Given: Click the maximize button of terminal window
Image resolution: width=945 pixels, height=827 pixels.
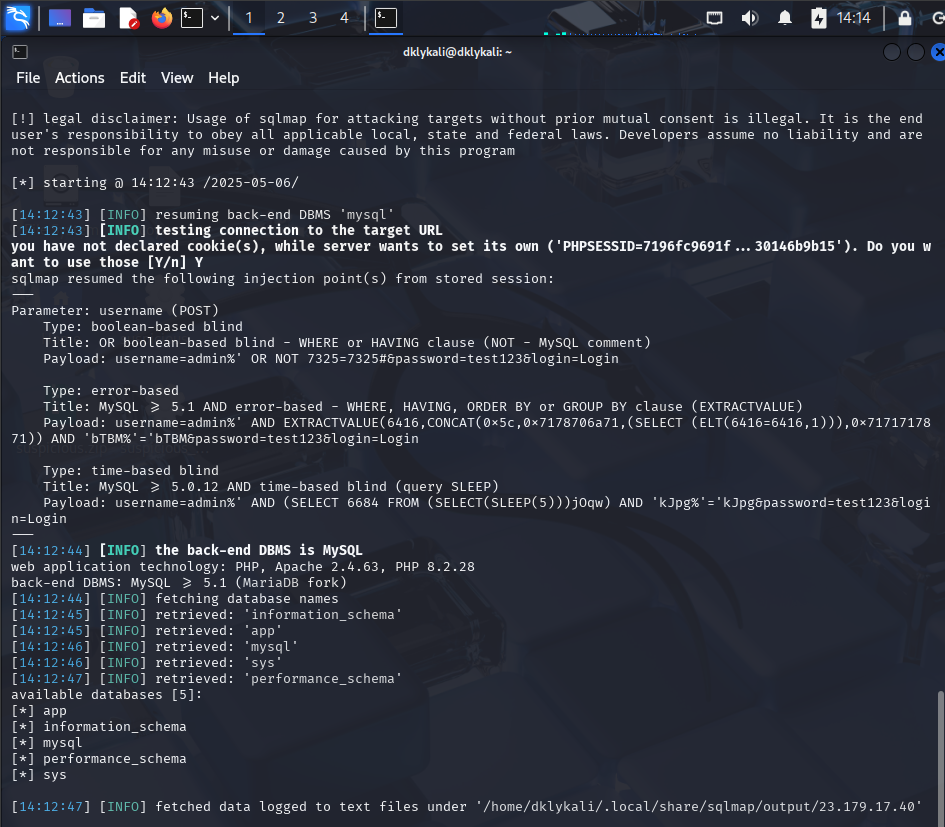Looking at the screenshot, I should click(916, 52).
